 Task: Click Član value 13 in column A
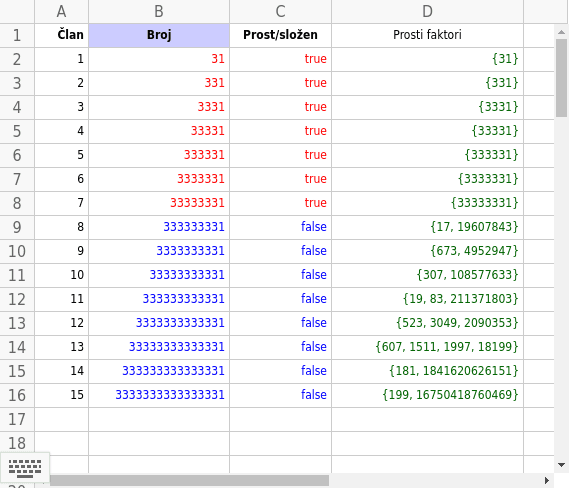[62, 348]
